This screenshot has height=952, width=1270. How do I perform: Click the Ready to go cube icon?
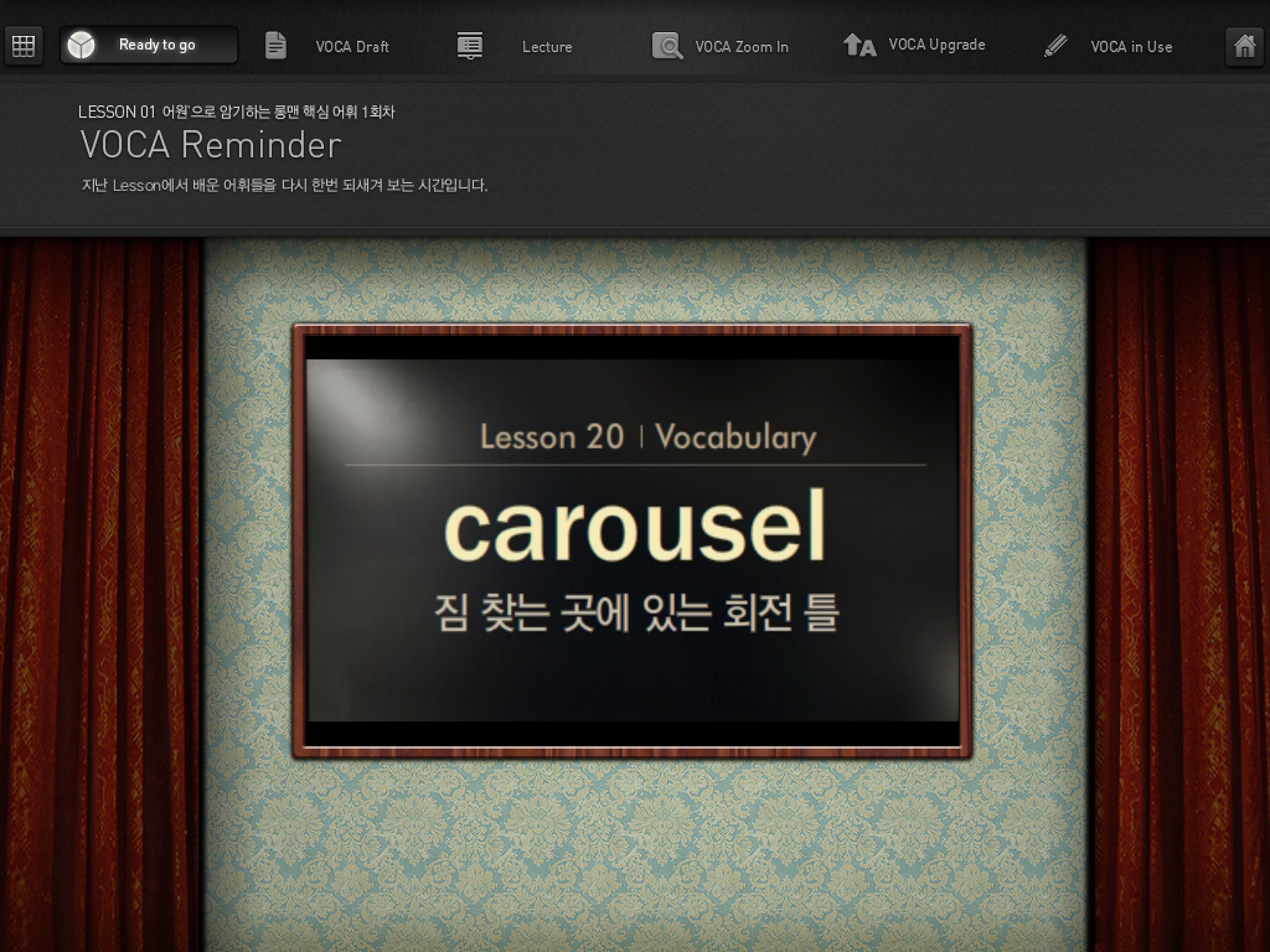click(81, 45)
